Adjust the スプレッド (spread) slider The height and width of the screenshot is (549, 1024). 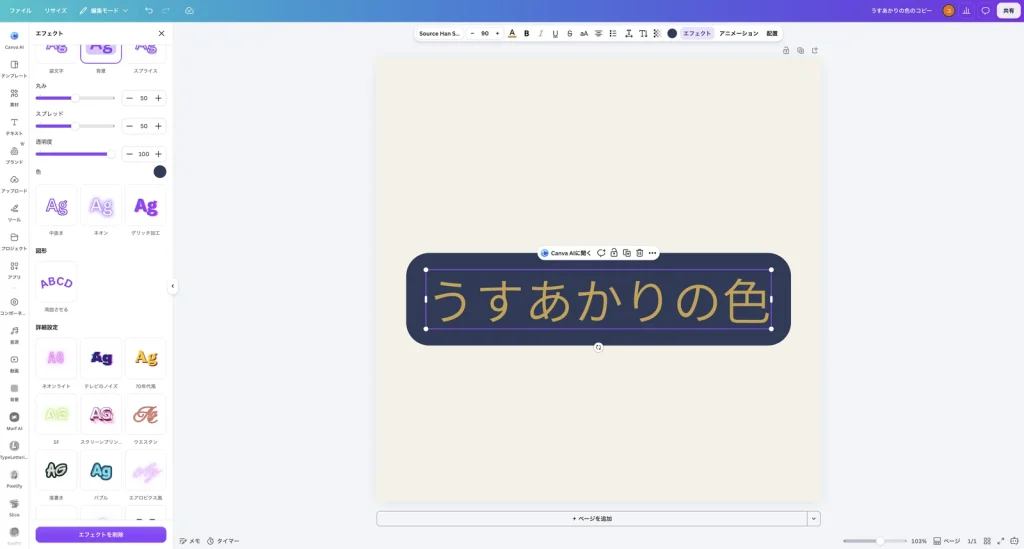pyautogui.click(x=75, y=126)
